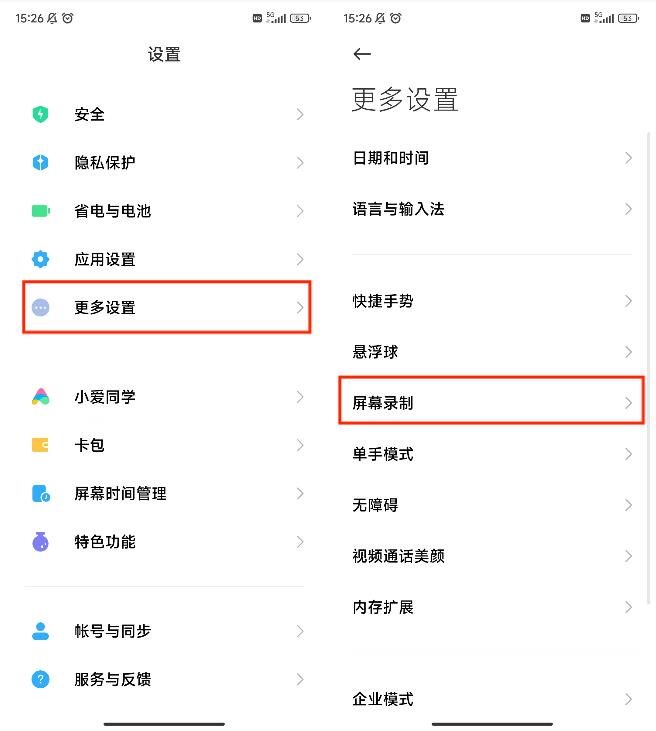Tap the colorful 小爱同学 icon
This screenshot has height=731, width=656.
click(40, 397)
